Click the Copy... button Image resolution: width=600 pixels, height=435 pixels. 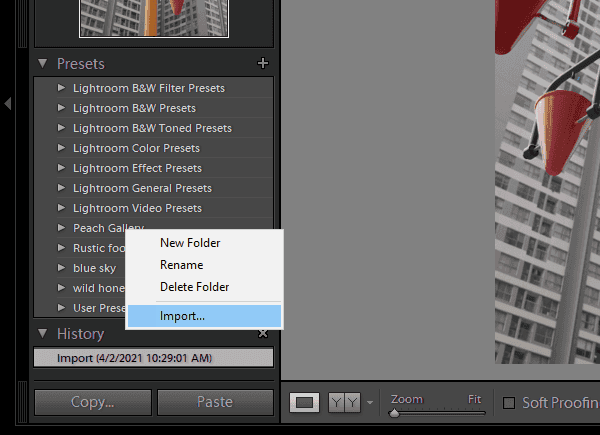coord(93,402)
